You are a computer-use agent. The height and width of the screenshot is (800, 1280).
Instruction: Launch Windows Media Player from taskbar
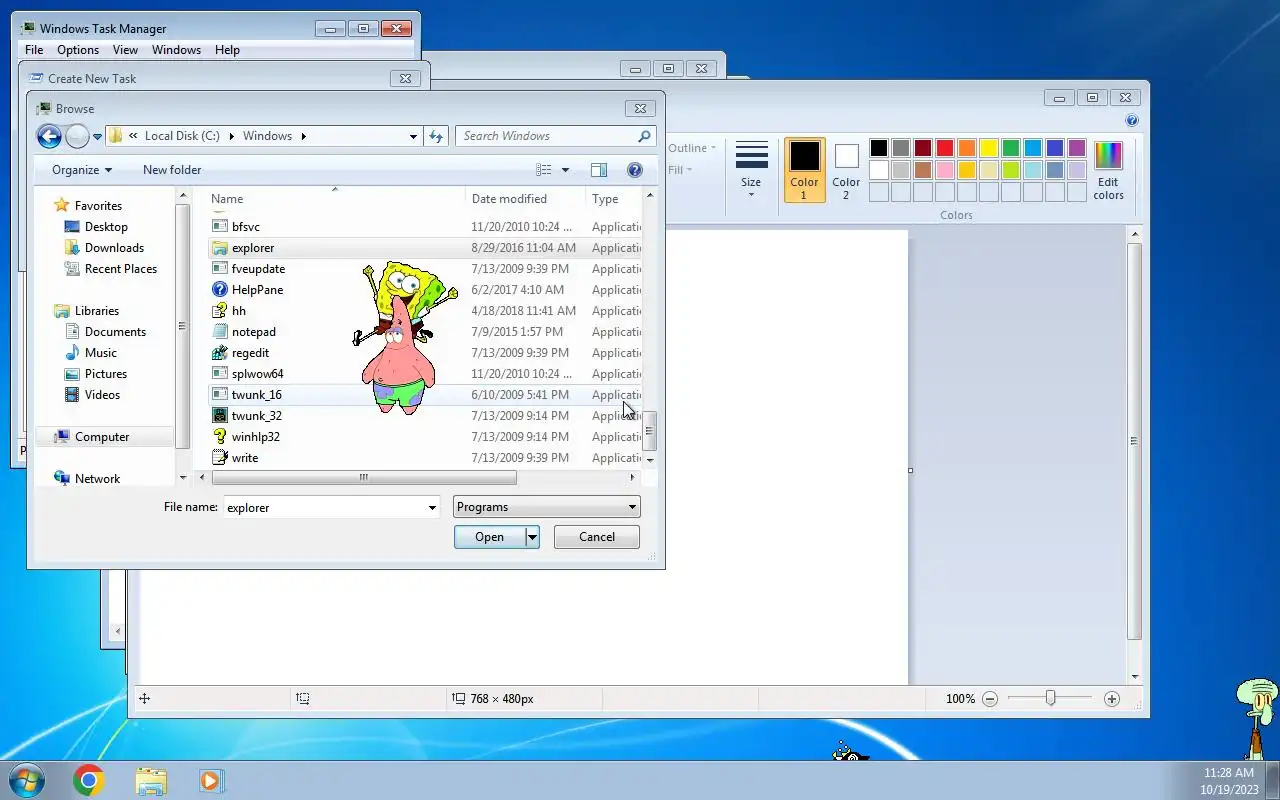[x=211, y=780]
